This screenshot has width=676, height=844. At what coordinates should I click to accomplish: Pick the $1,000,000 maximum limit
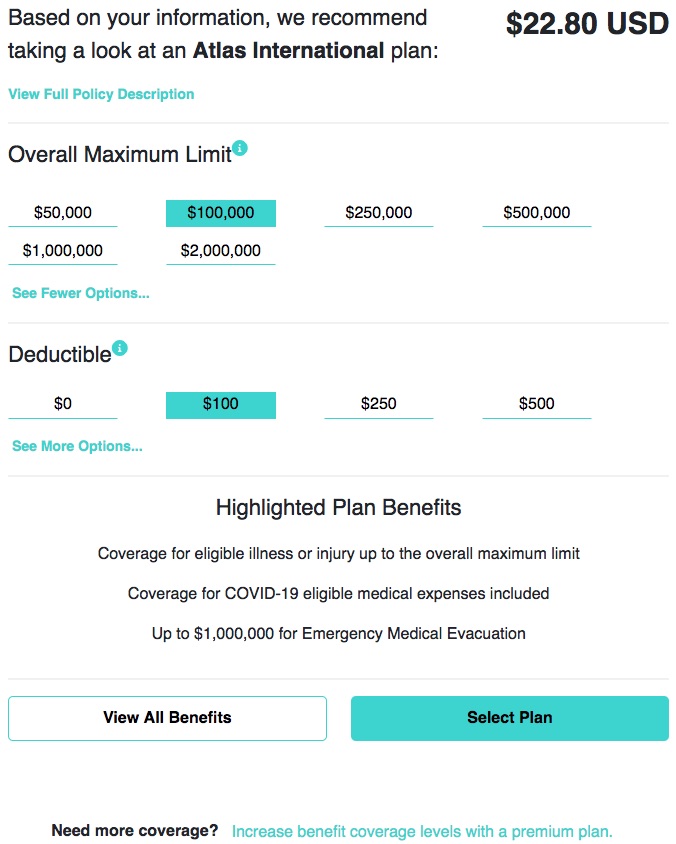tap(62, 251)
